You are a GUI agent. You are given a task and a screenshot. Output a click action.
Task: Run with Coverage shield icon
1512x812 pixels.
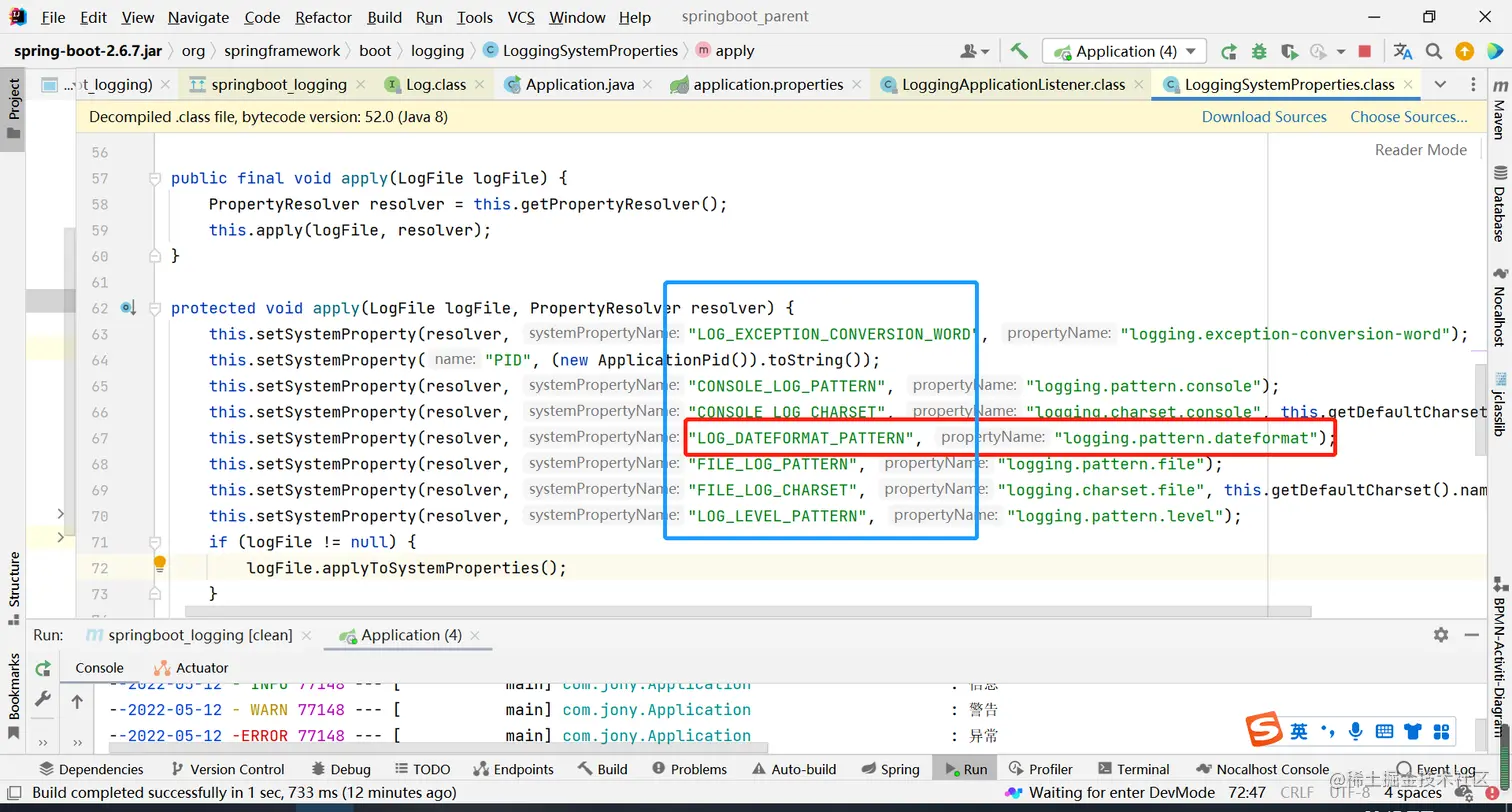pos(1289,51)
